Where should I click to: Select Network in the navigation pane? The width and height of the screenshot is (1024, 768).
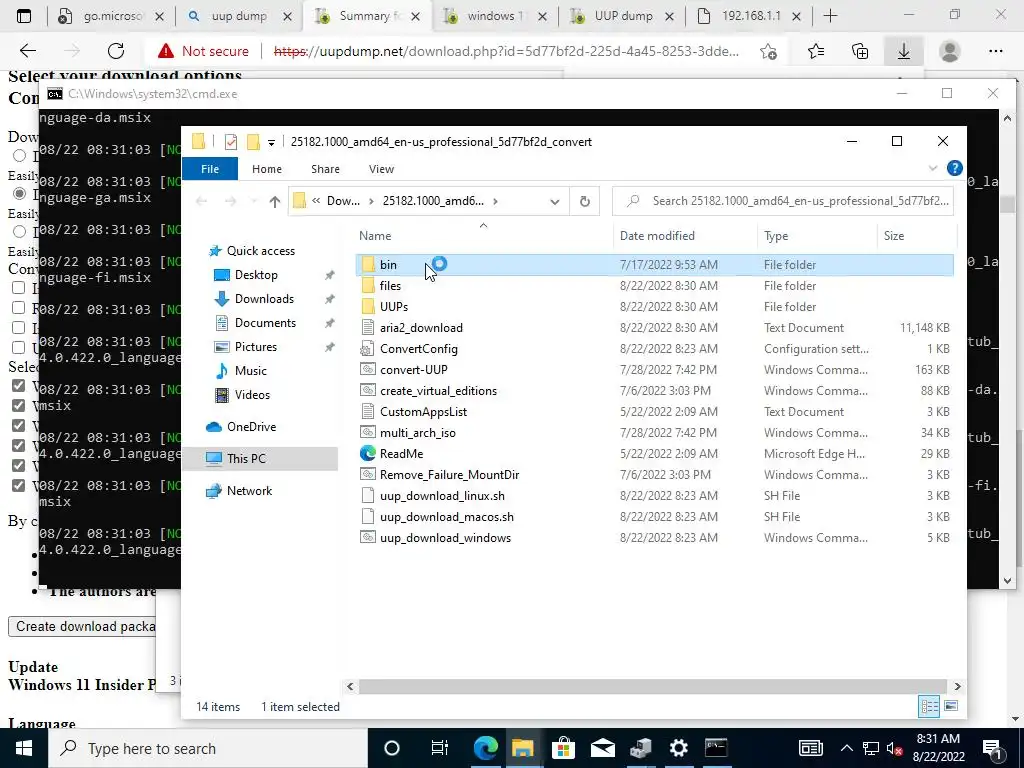coord(249,490)
